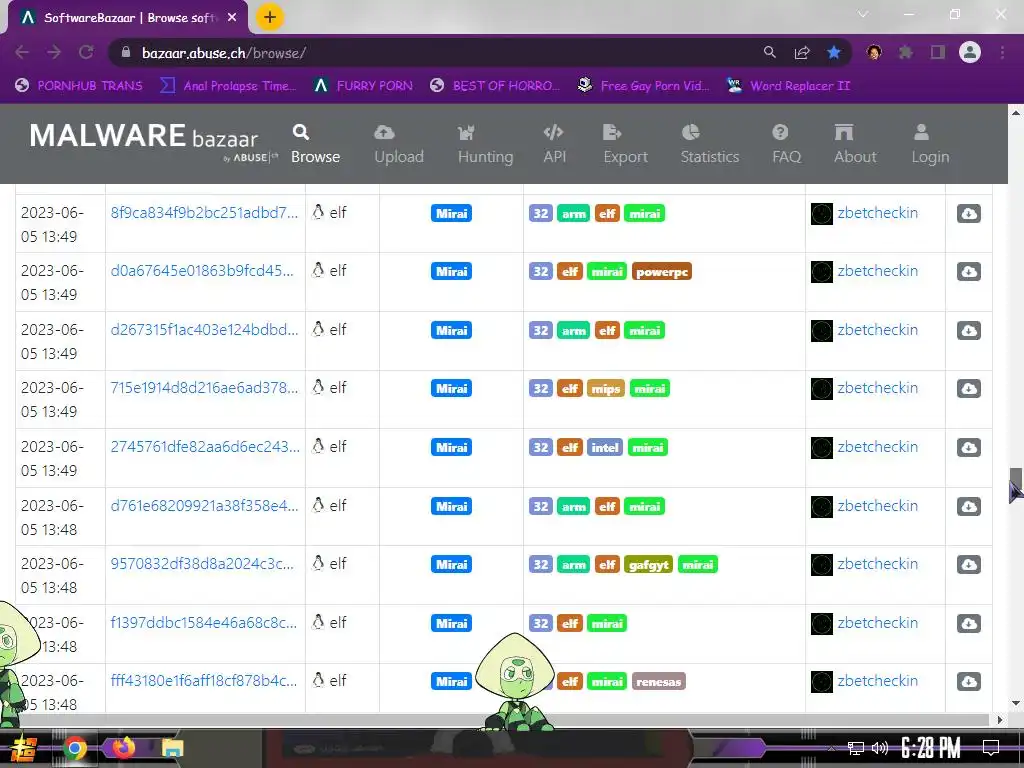Image resolution: width=1024 pixels, height=768 pixels.
Task: Close the SoftwareBazaar tab
Action: [232, 18]
